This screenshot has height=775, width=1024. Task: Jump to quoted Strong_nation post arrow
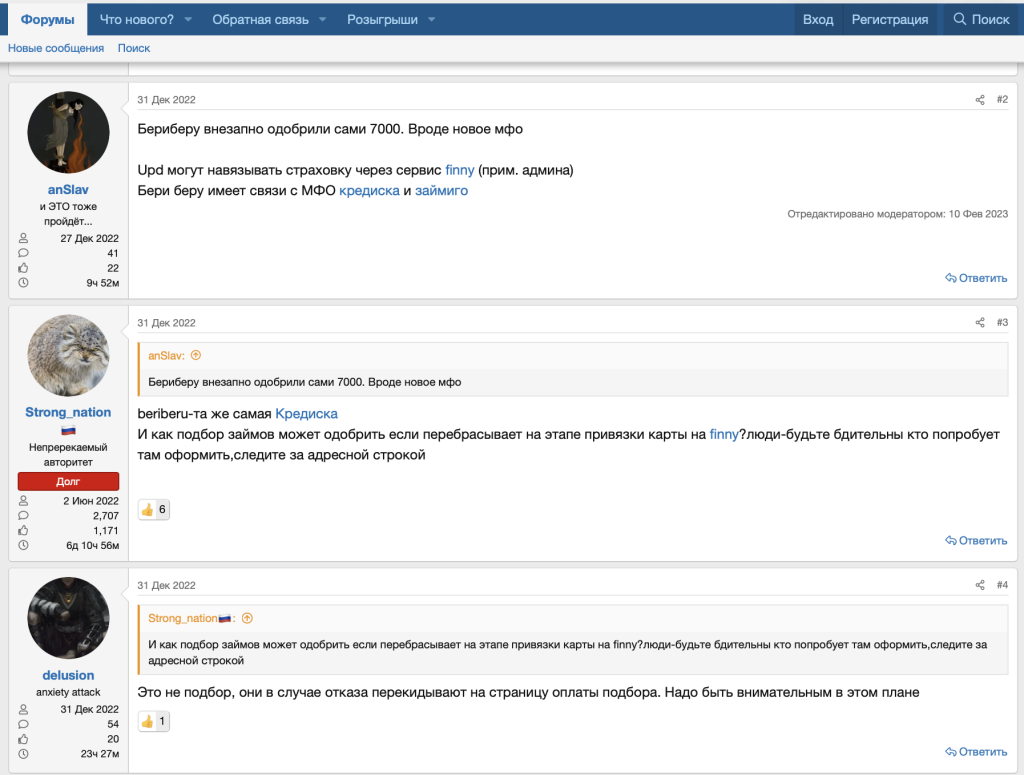point(247,618)
